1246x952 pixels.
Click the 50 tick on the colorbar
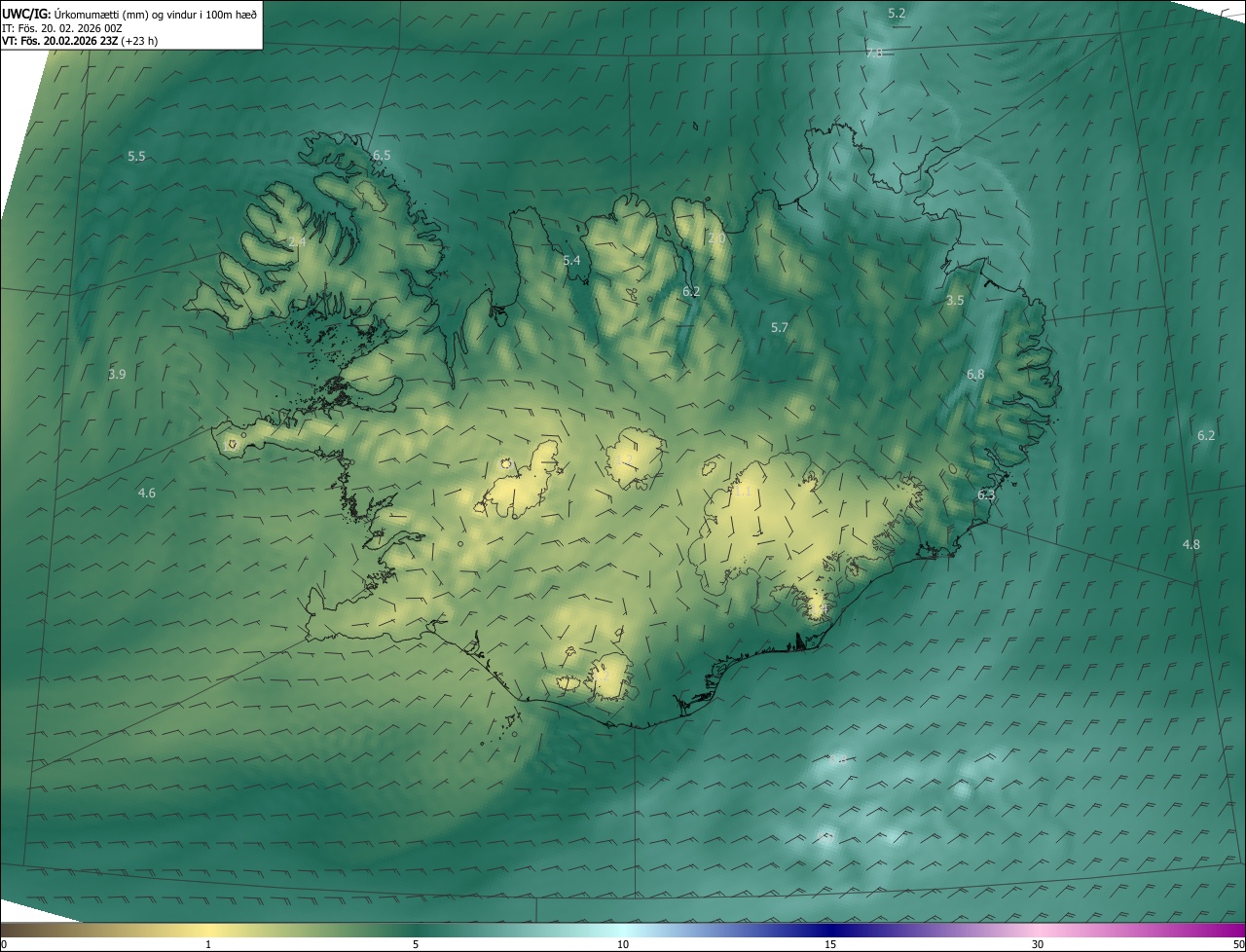click(1238, 944)
